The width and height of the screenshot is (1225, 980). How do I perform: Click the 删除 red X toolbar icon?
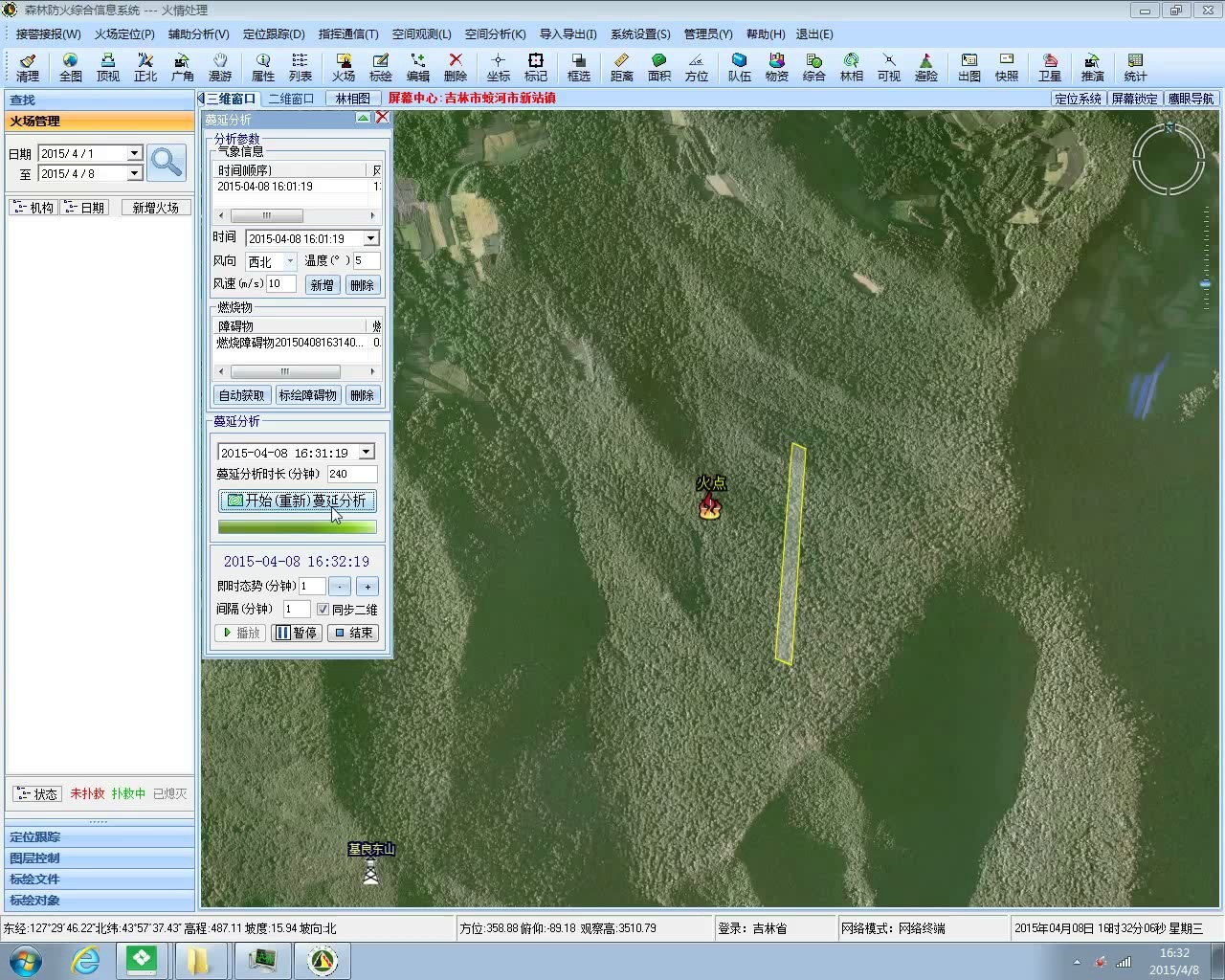tap(456, 67)
